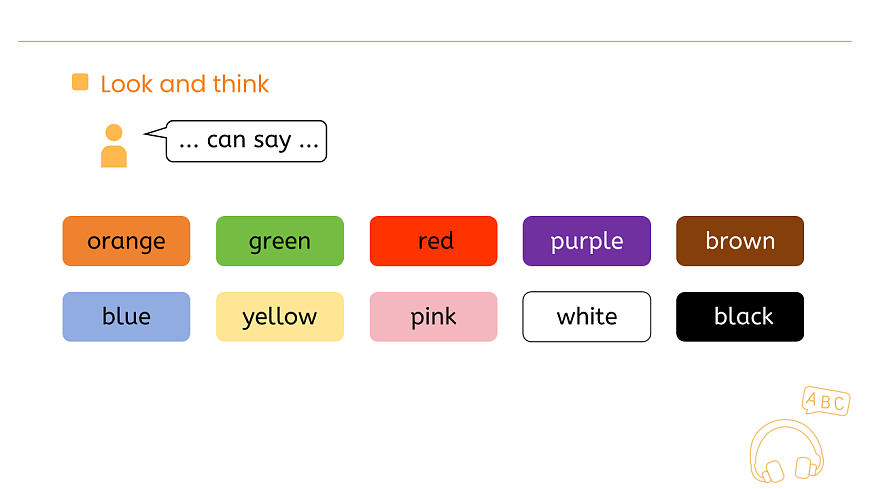
Task: Click the brown color card
Action: click(x=740, y=241)
